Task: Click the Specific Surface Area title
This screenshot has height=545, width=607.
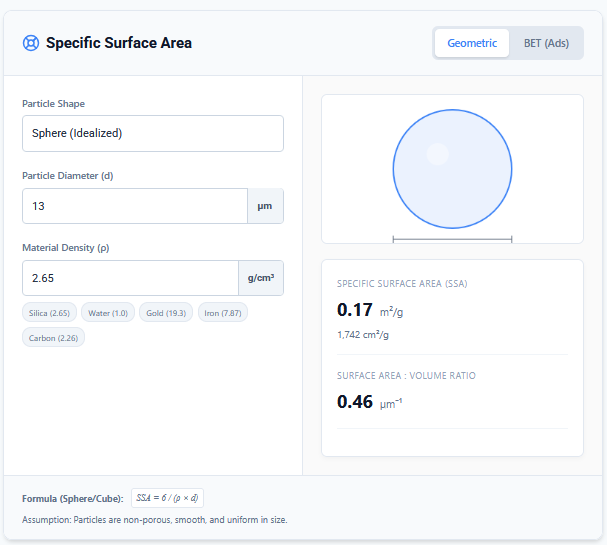Action: [119, 43]
